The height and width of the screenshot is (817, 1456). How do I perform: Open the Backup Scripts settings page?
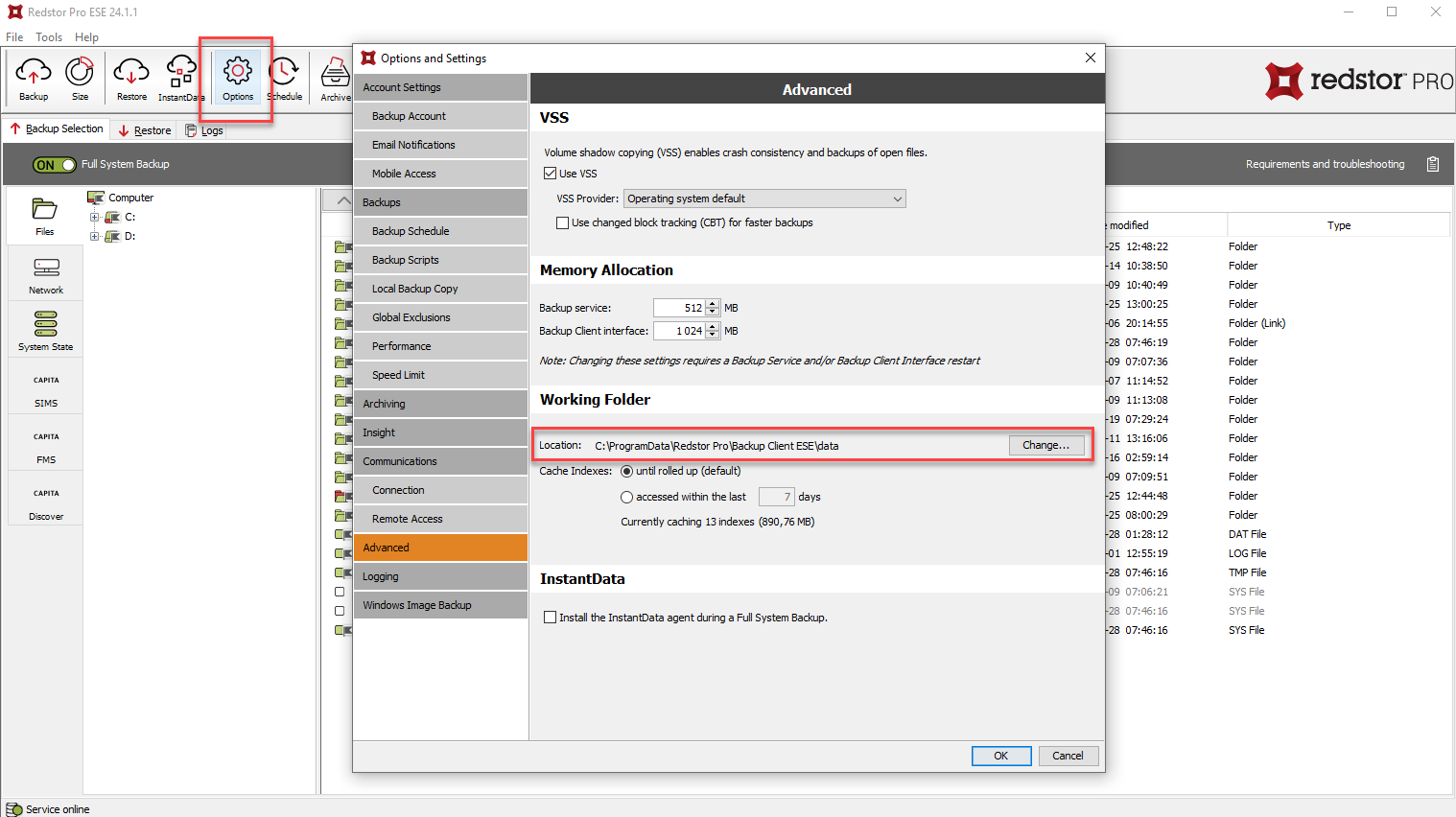coord(440,260)
